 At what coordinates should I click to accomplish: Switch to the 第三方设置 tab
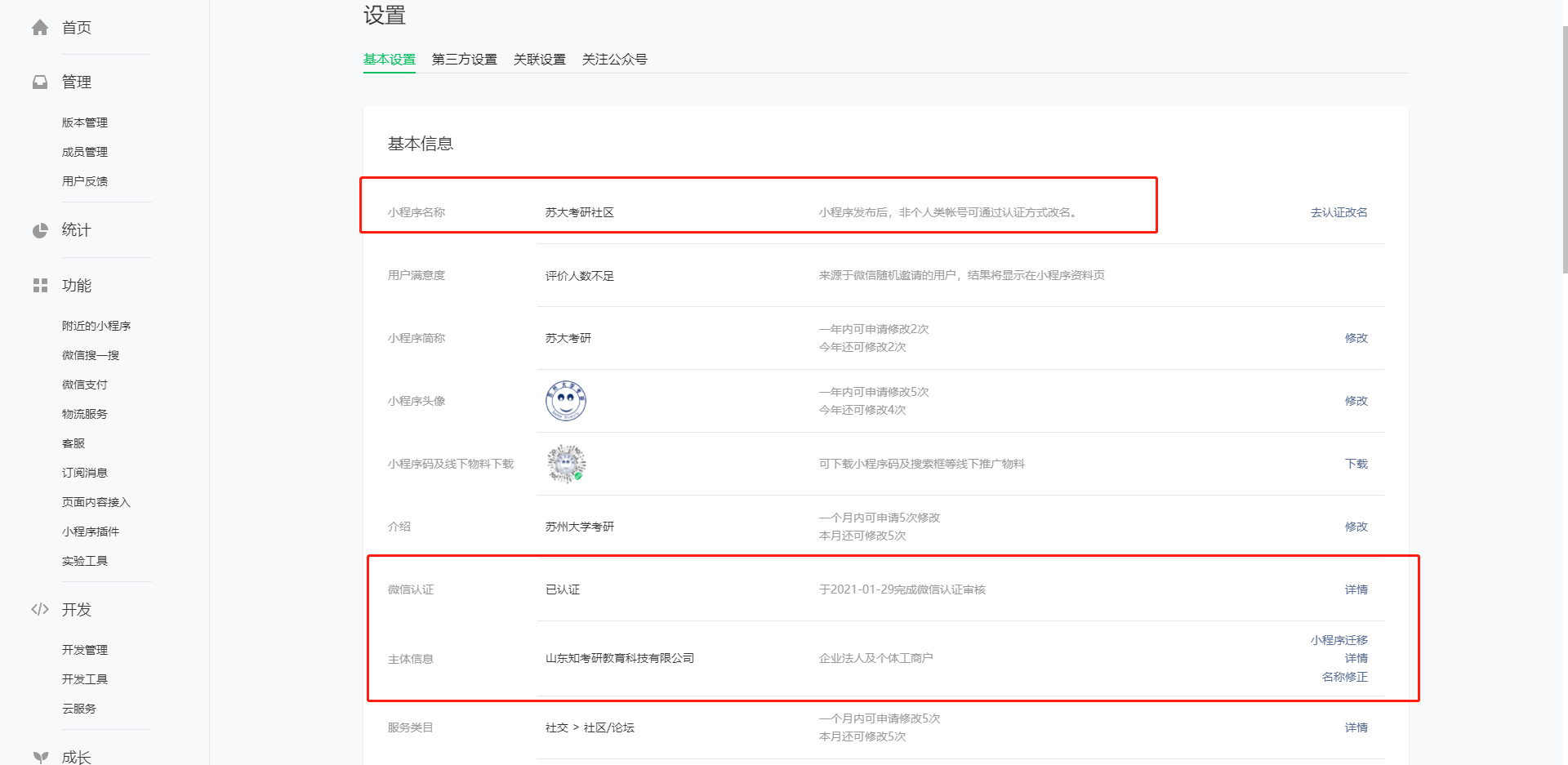pos(465,60)
